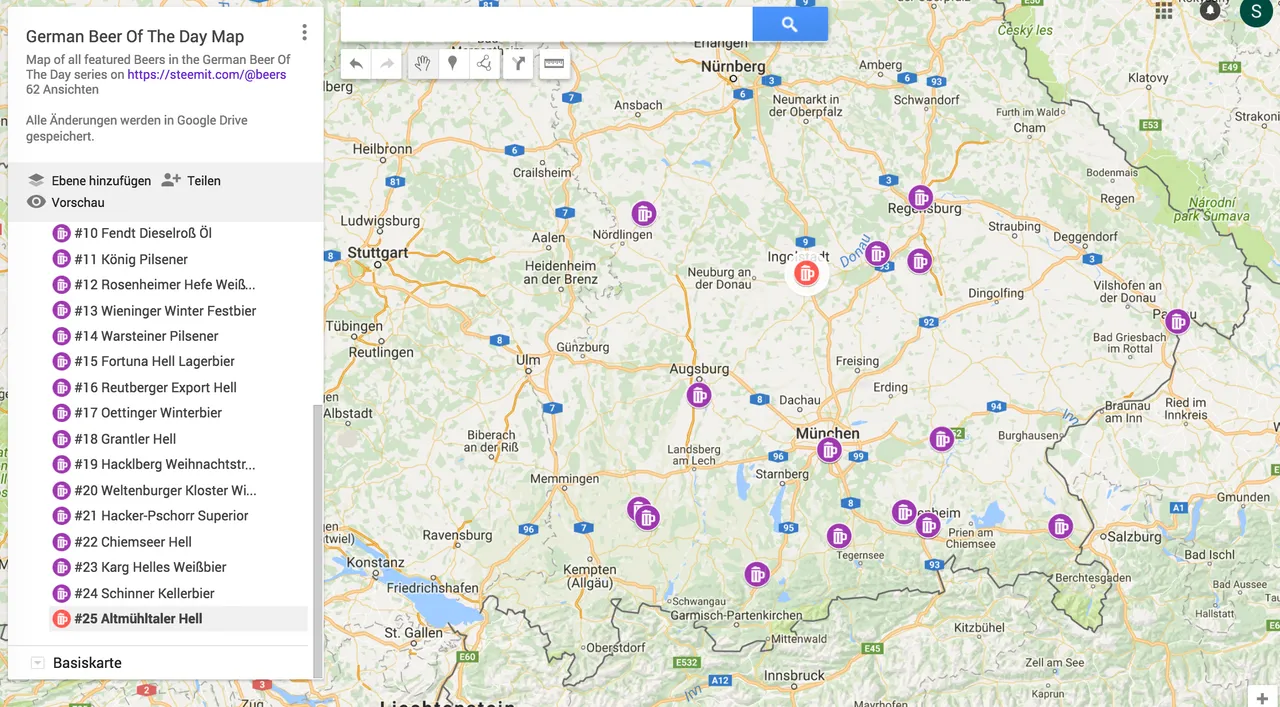Click the beer marker east of Erding

[941, 439]
